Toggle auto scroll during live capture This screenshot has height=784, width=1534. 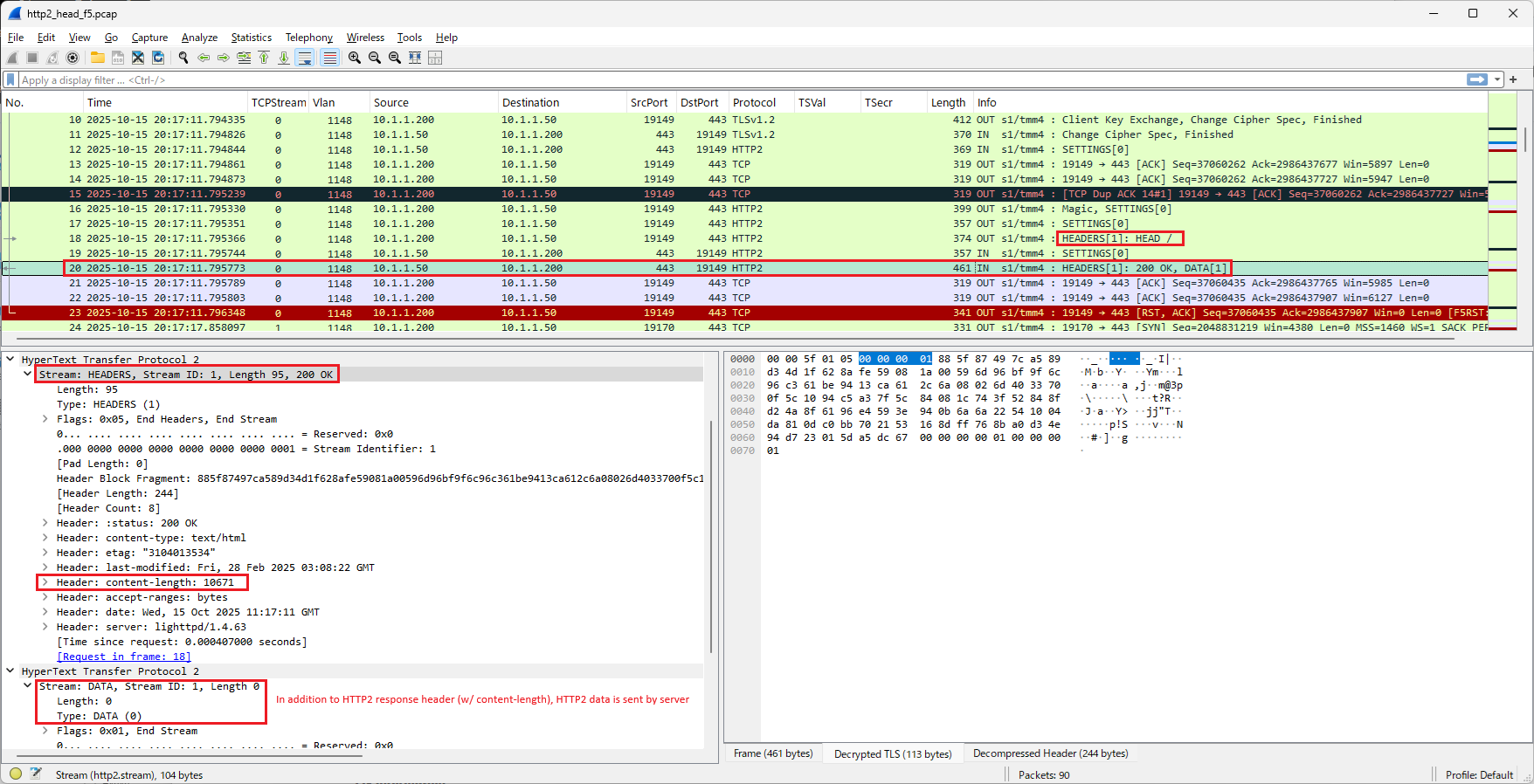[x=305, y=58]
